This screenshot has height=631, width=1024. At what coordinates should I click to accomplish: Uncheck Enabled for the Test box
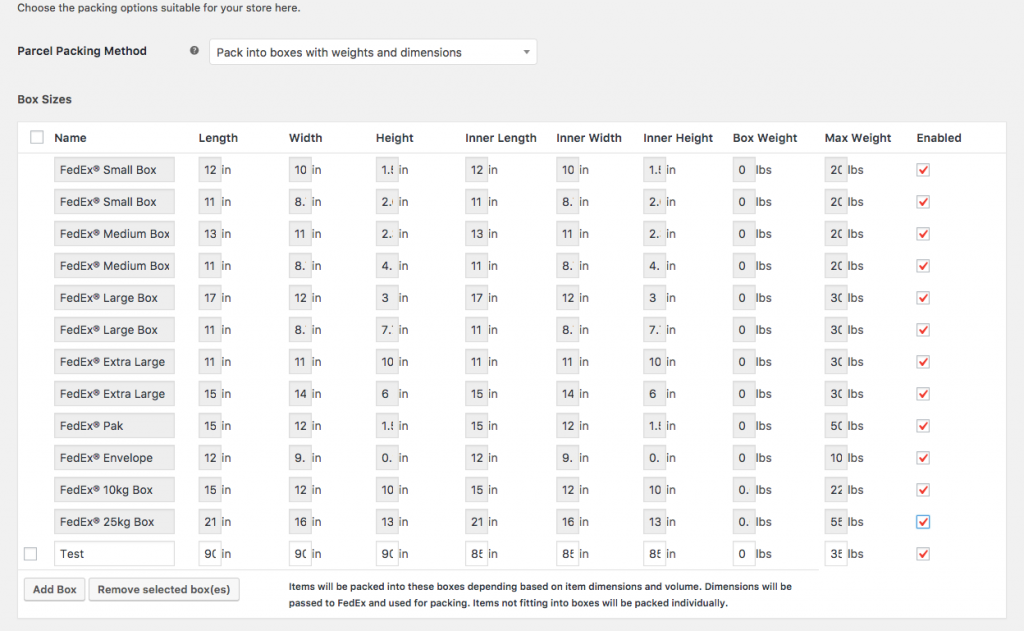(x=923, y=554)
